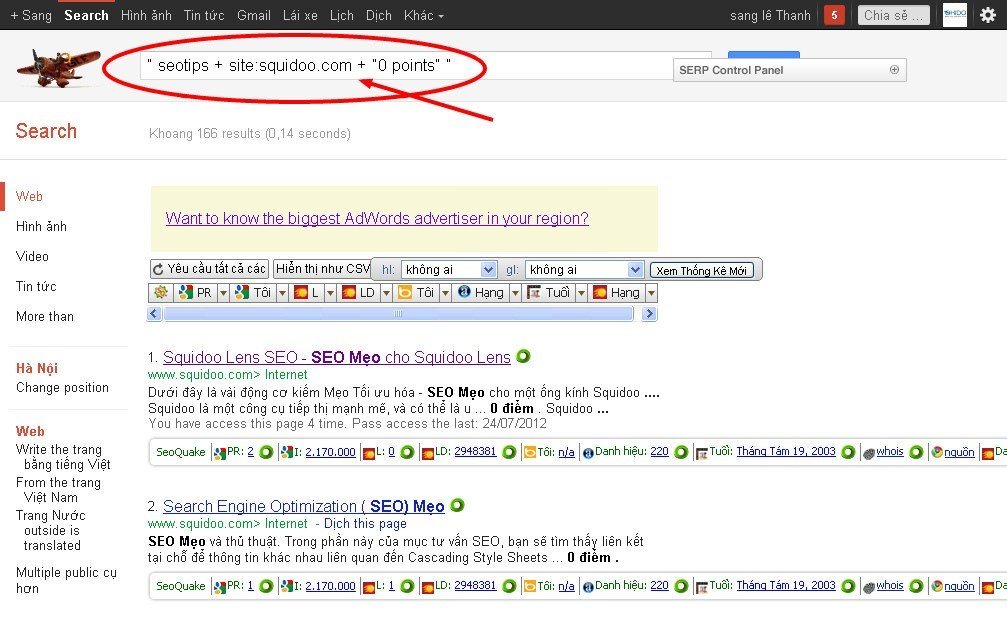The image size is (1007, 624).
Task: Click the green circle after 'PR: 2' in result 1
Action: (265, 452)
